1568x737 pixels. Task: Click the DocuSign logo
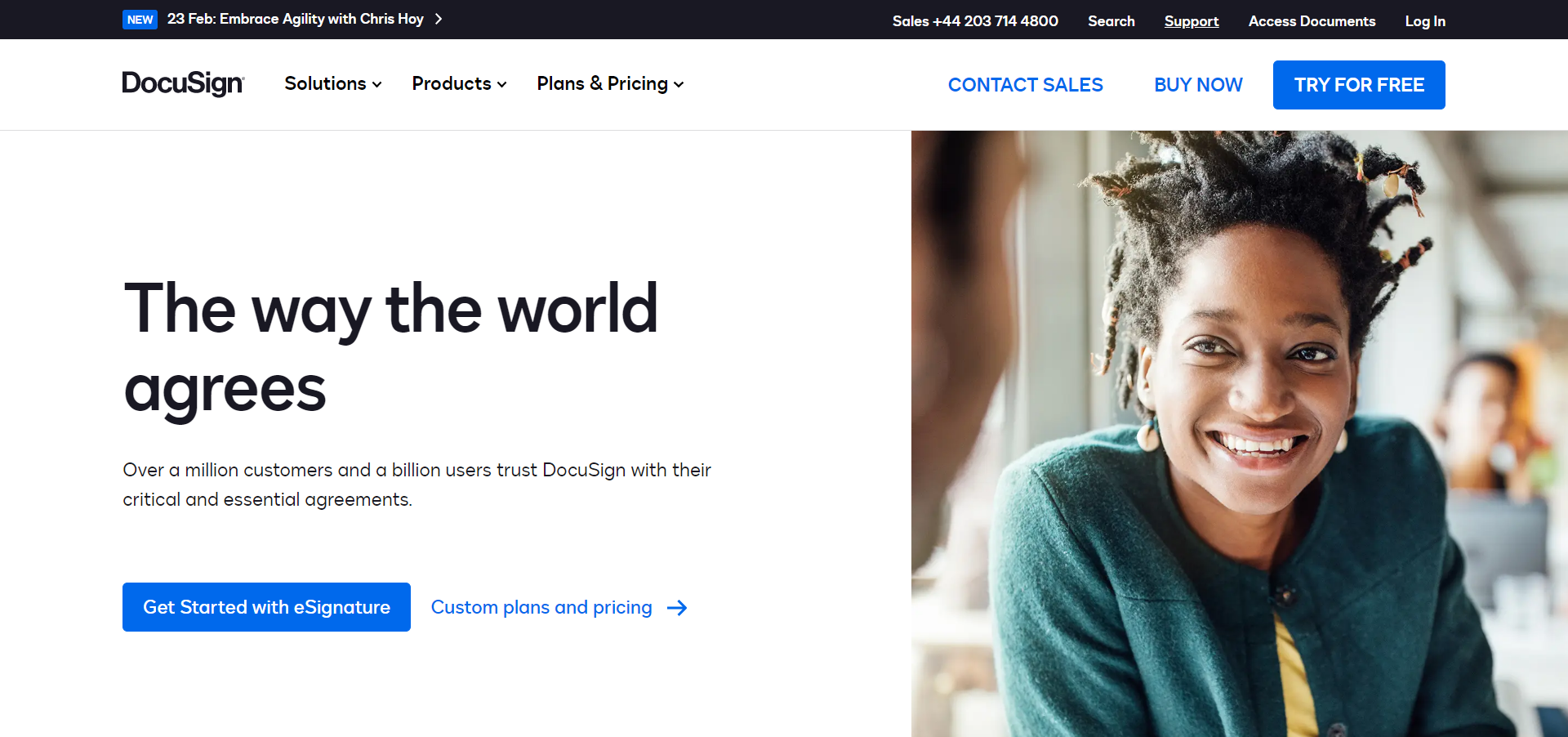point(183,83)
